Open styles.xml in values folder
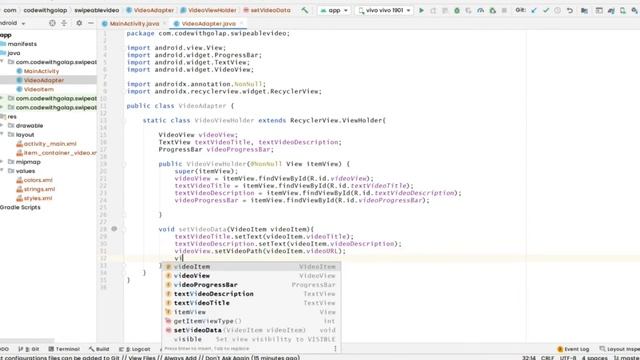640x360 pixels. pyautogui.click(x=34, y=198)
